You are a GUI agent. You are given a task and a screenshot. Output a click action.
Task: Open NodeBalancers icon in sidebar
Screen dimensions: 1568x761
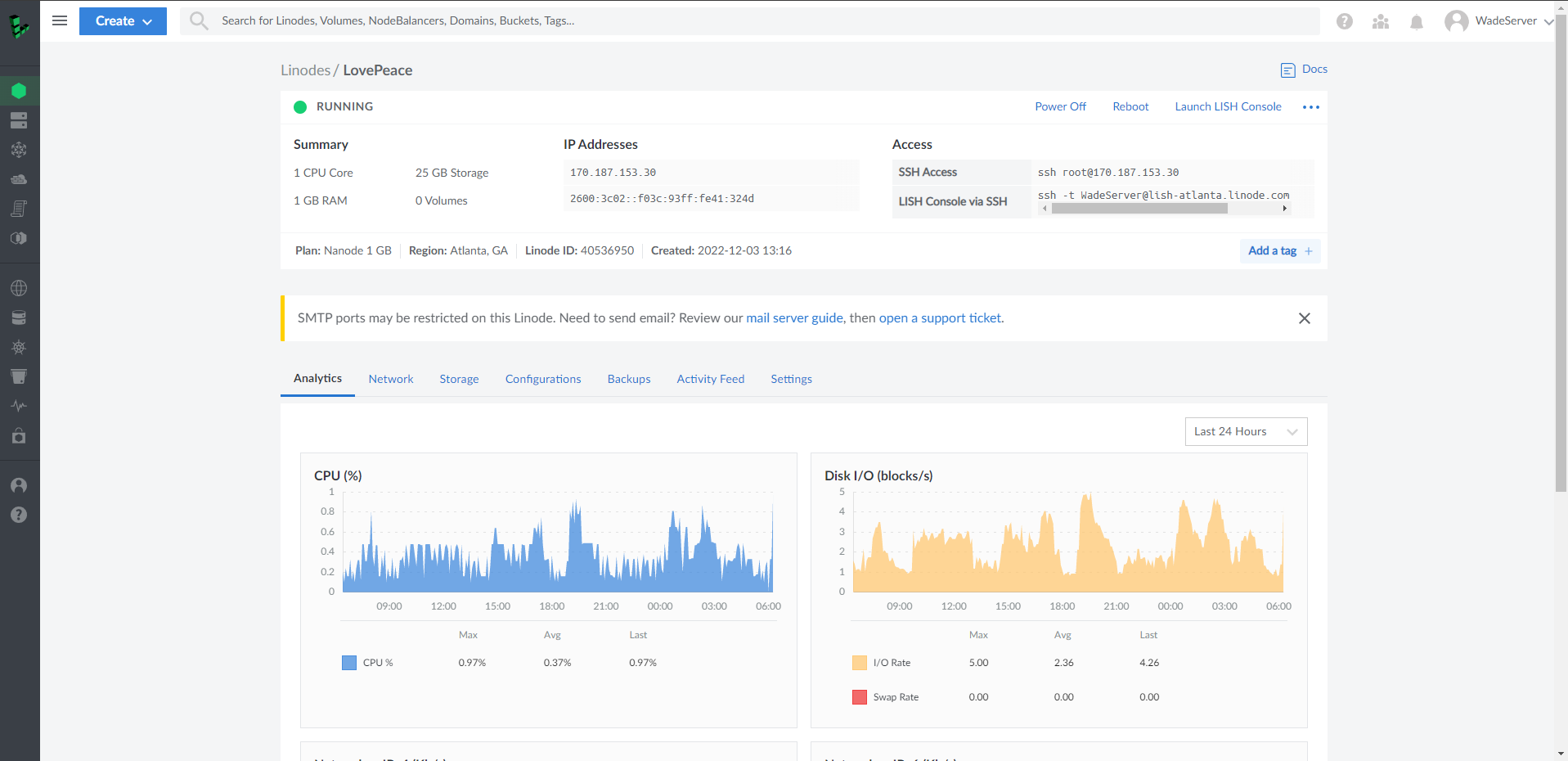pyautogui.click(x=19, y=150)
